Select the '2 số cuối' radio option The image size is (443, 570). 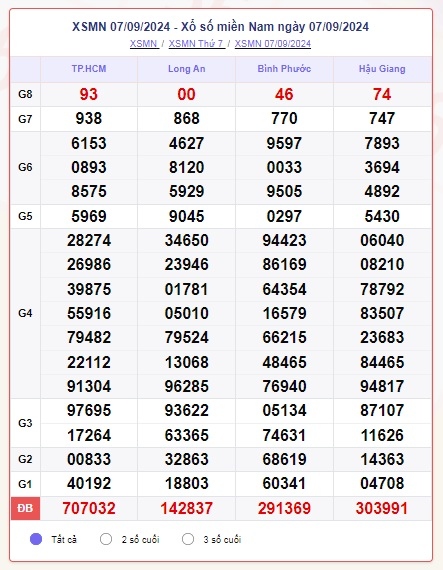106,539
